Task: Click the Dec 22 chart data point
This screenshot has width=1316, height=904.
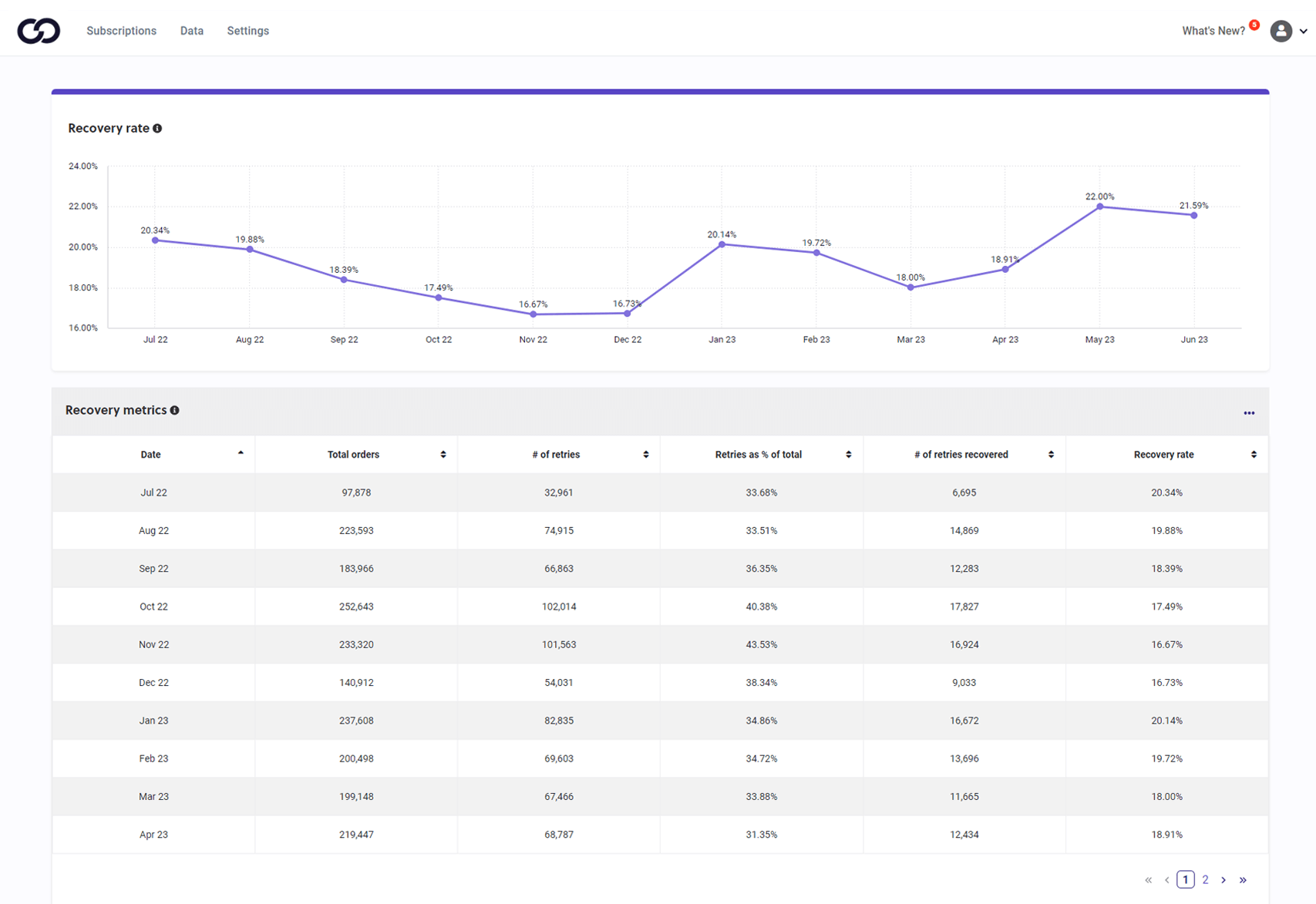Action: (x=628, y=314)
